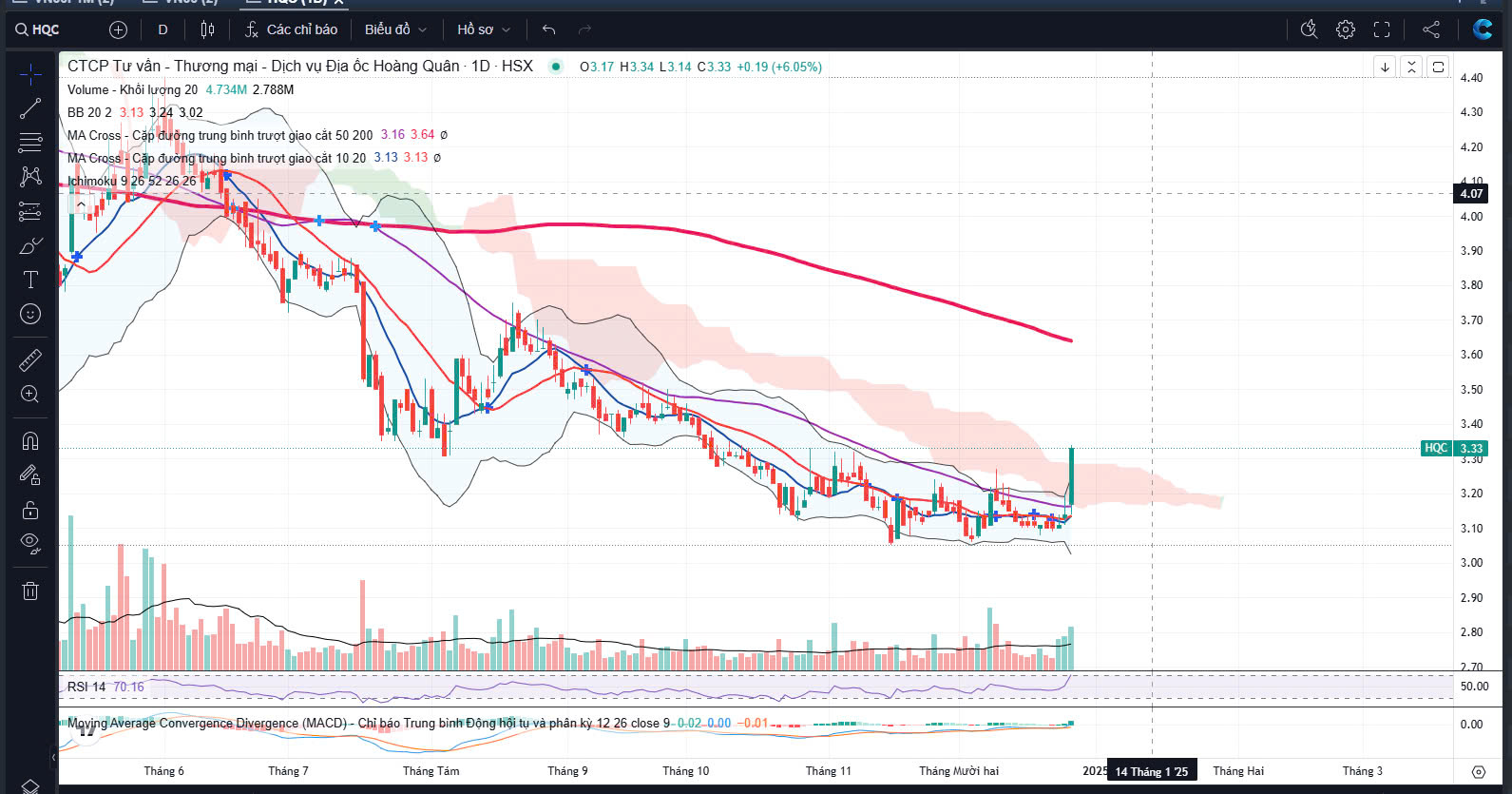The width and height of the screenshot is (1512, 794).
Task: Select the BB 20 2 indicator legend
Action: [x=89, y=112]
